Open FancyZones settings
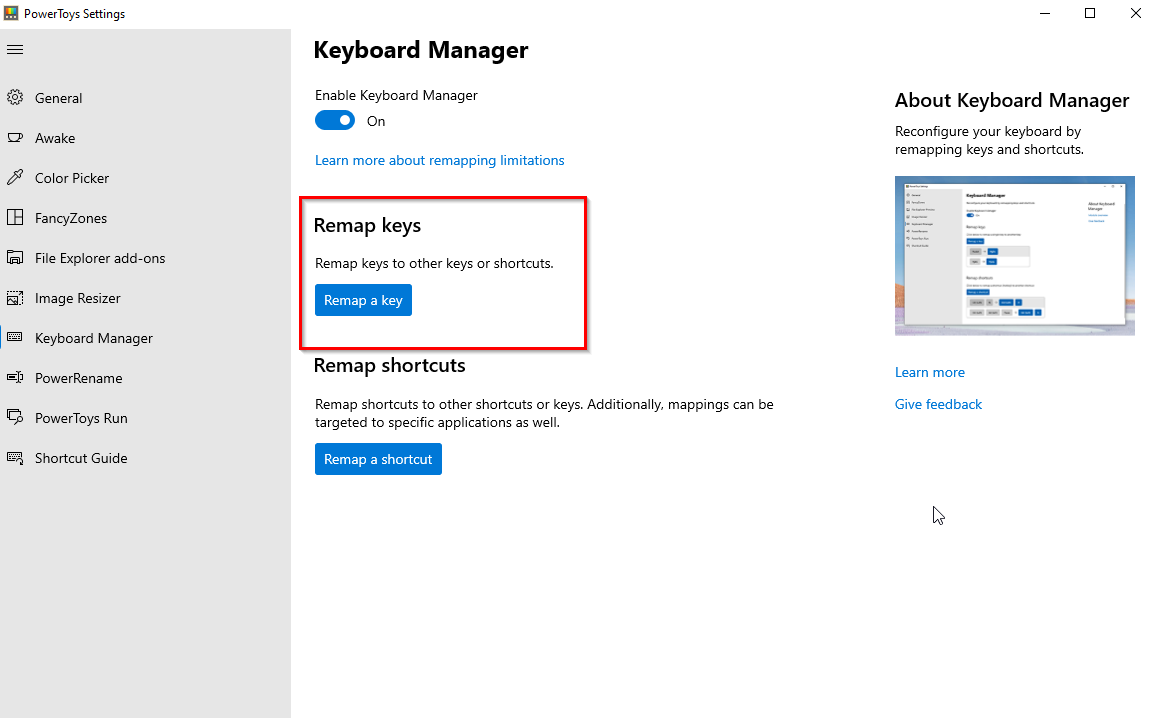The height and width of the screenshot is (718, 1156). point(145,218)
